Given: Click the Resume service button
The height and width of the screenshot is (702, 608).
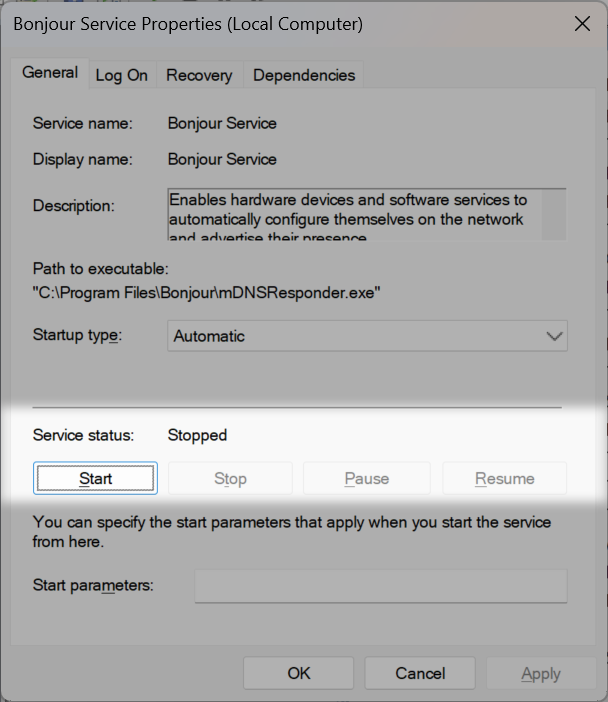Looking at the screenshot, I should (x=504, y=479).
